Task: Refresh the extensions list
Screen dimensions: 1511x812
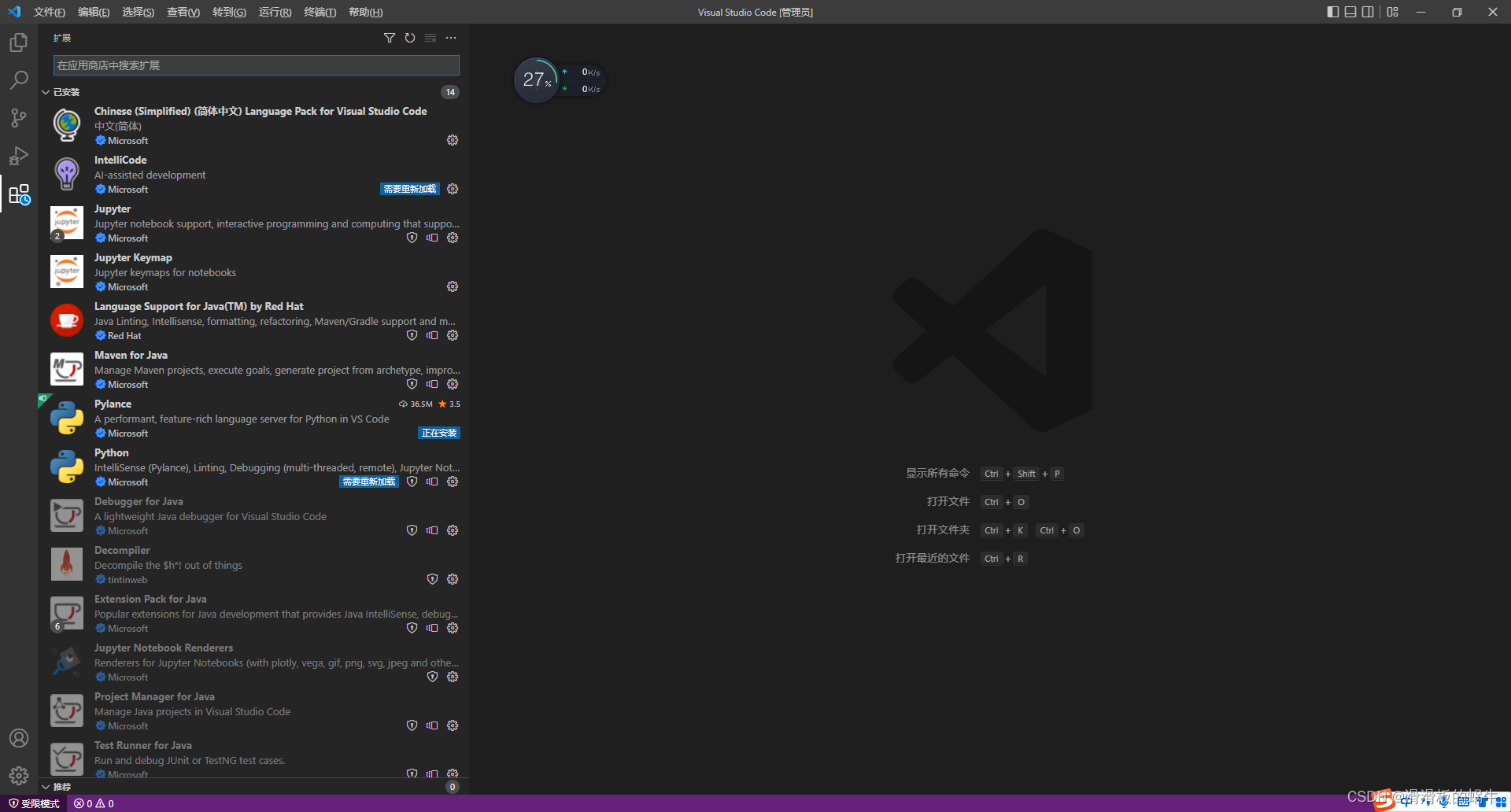Action: tap(410, 38)
